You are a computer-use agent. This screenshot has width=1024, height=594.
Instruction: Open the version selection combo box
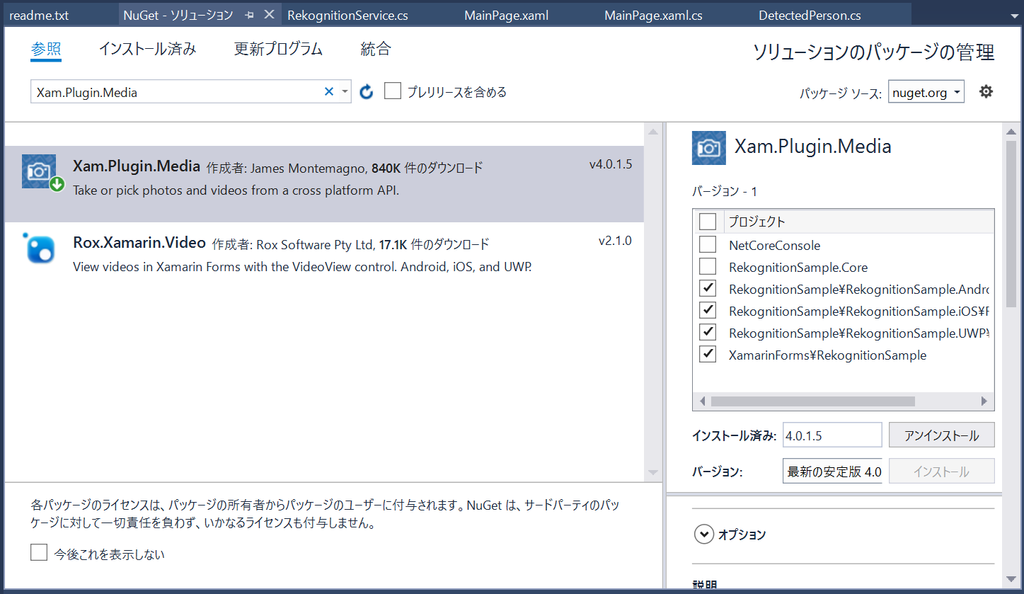point(833,471)
